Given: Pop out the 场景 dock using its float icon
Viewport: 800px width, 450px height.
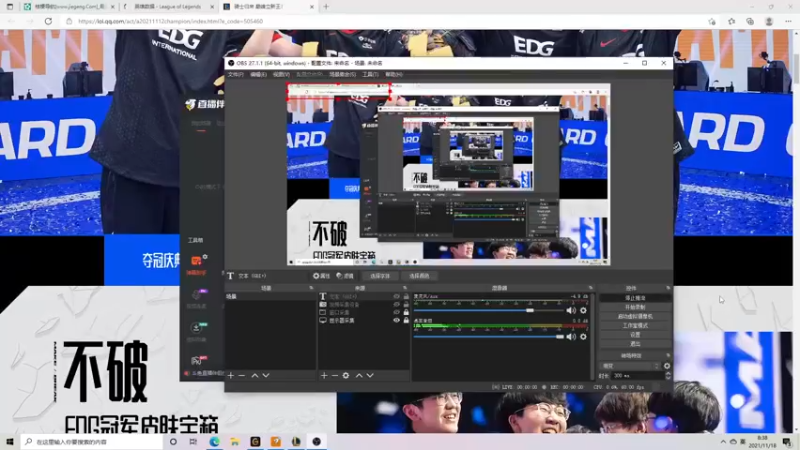Looking at the screenshot, I should pyautogui.click(x=311, y=288).
